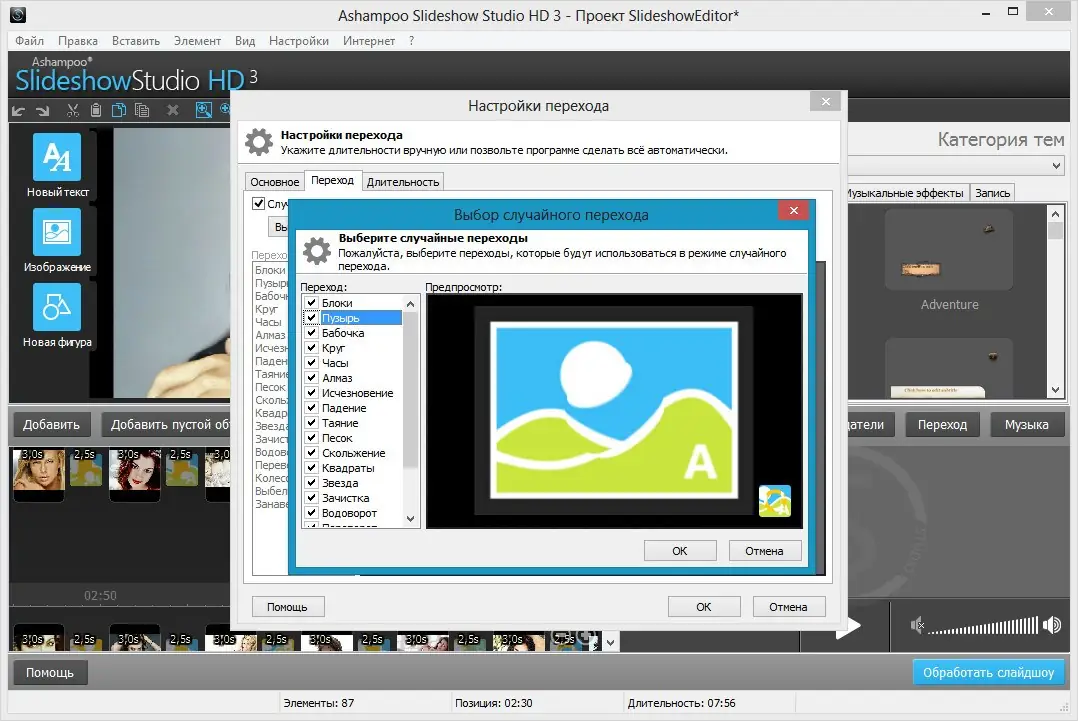Disable the Таяние transition checkbox

point(311,423)
